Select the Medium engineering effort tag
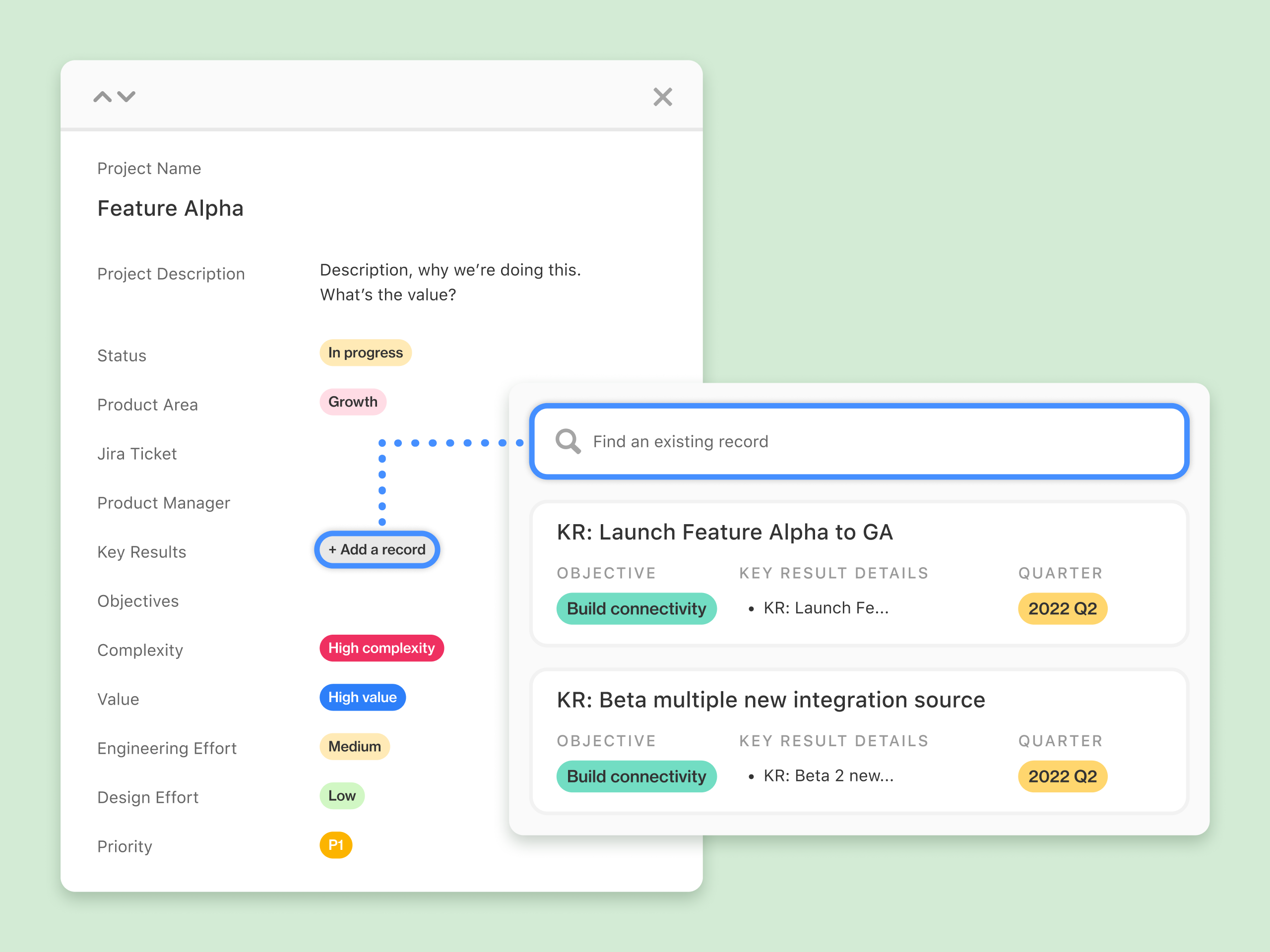This screenshot has width=1270, height=952. [354, 747]
